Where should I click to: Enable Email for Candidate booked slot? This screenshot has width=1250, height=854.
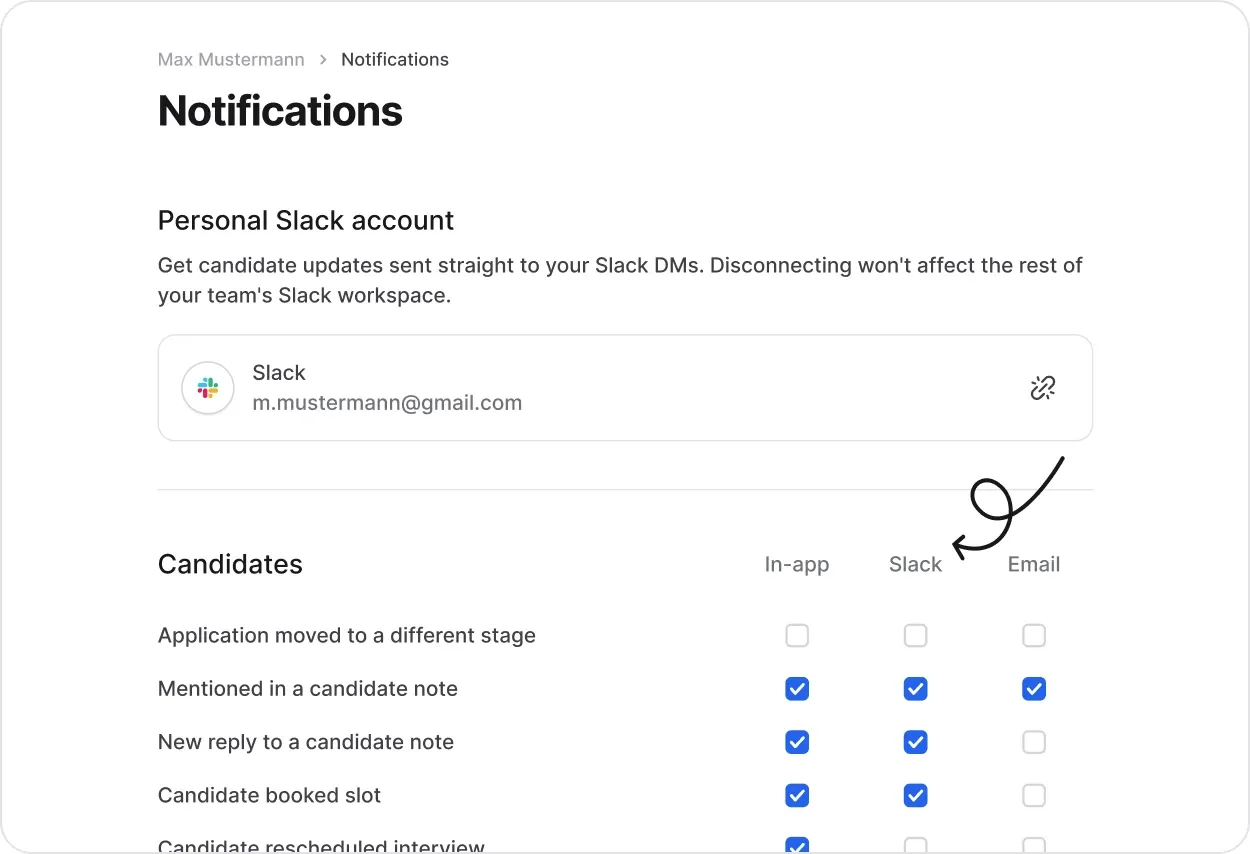tap(1034, 795)
